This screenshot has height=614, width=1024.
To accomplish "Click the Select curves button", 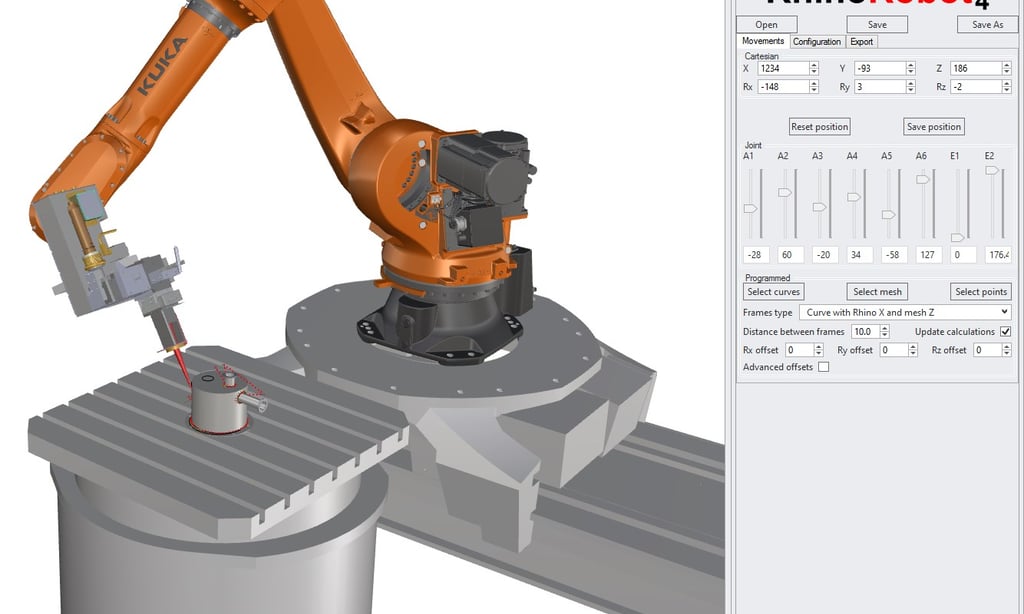I will (774, 292).
